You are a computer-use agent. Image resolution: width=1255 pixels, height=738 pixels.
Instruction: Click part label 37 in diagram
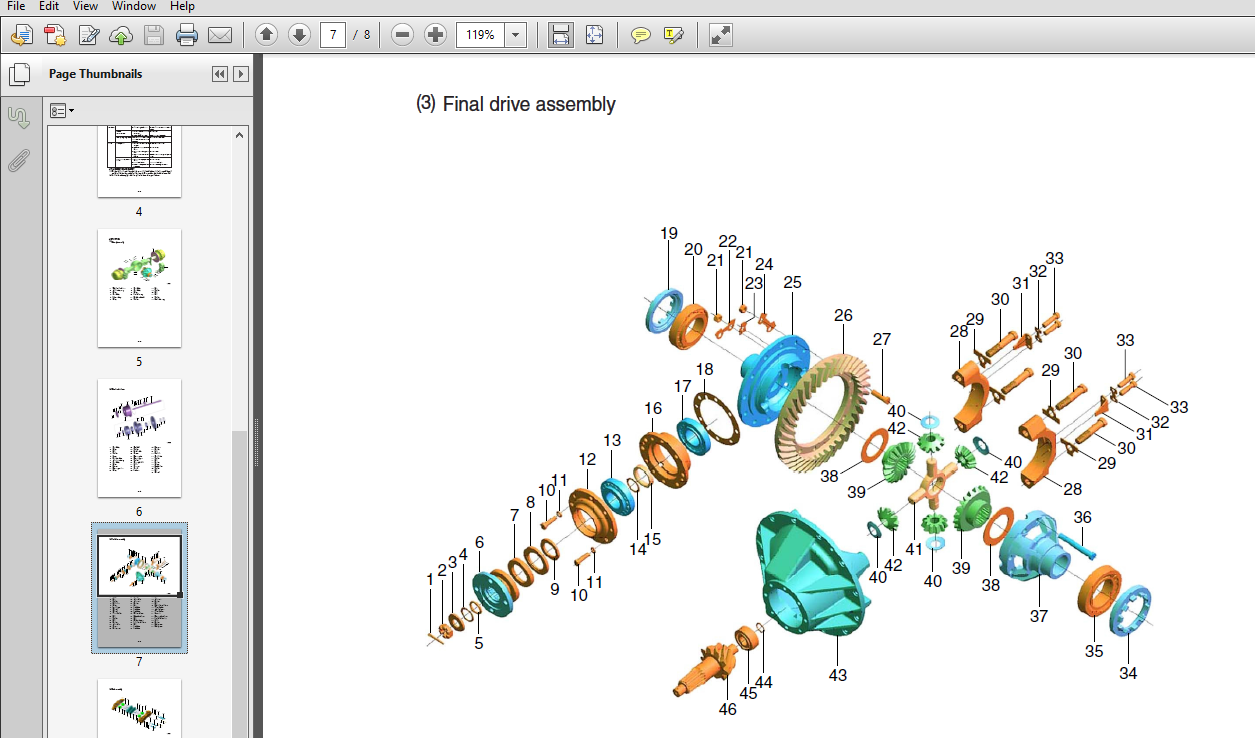(1039, 616)
